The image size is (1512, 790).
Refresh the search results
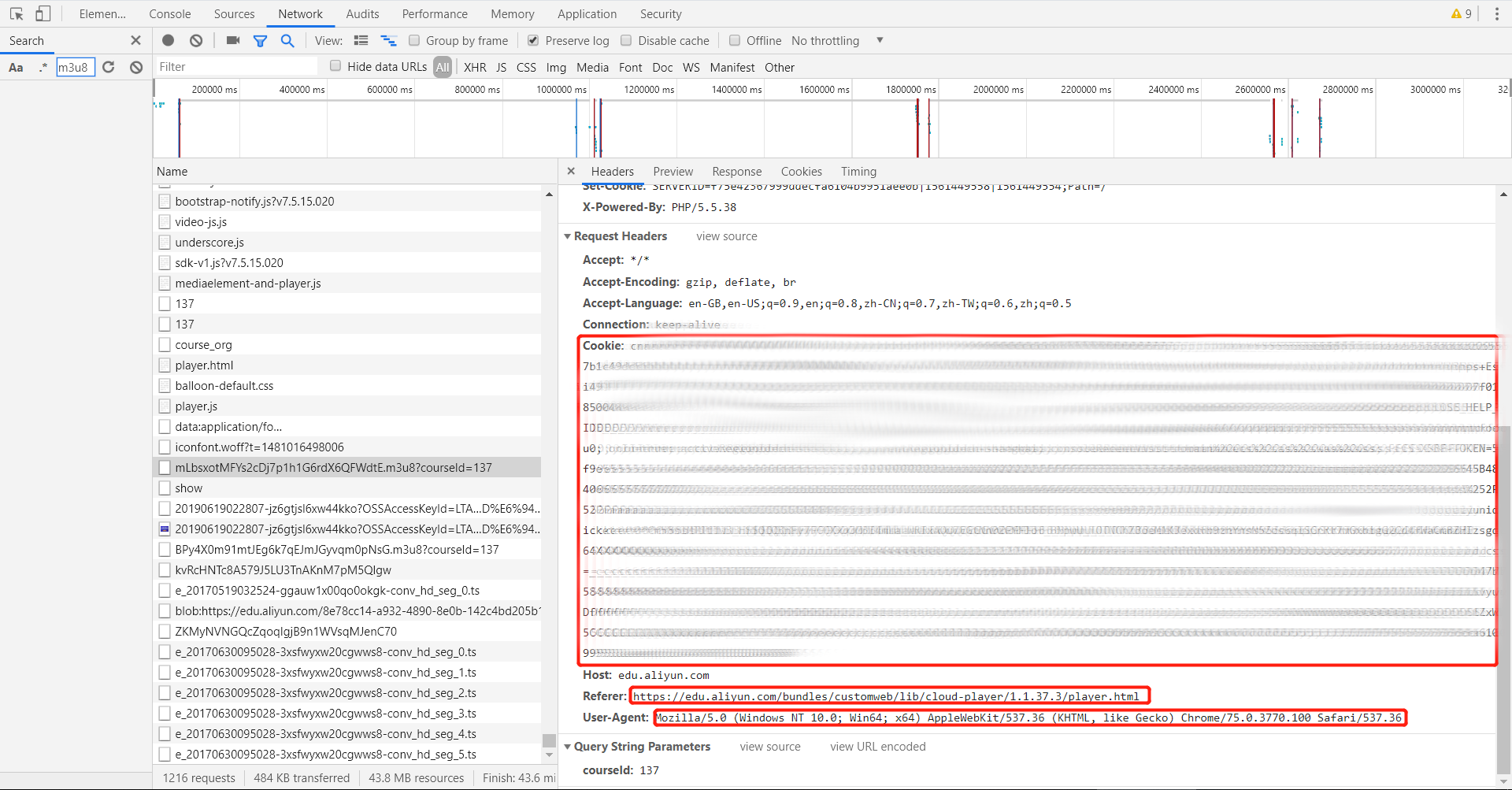click(x=109, y=67)
